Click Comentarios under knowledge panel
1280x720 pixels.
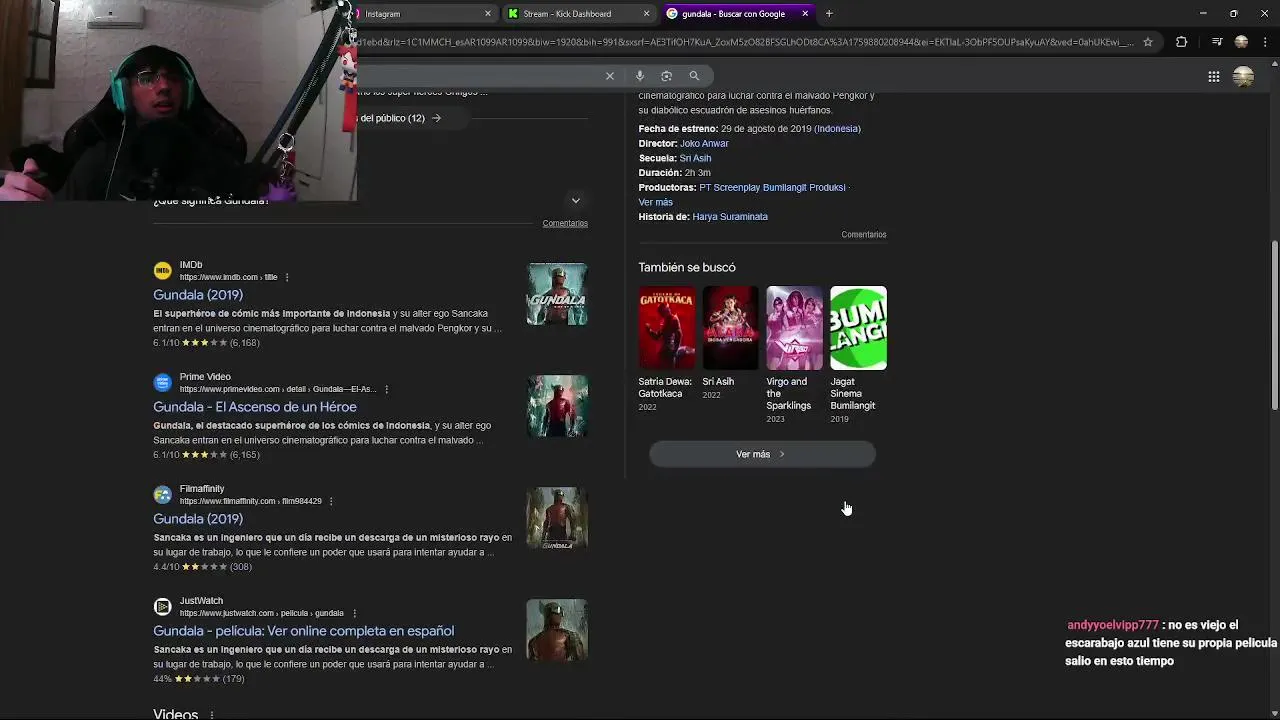(864, 235)
